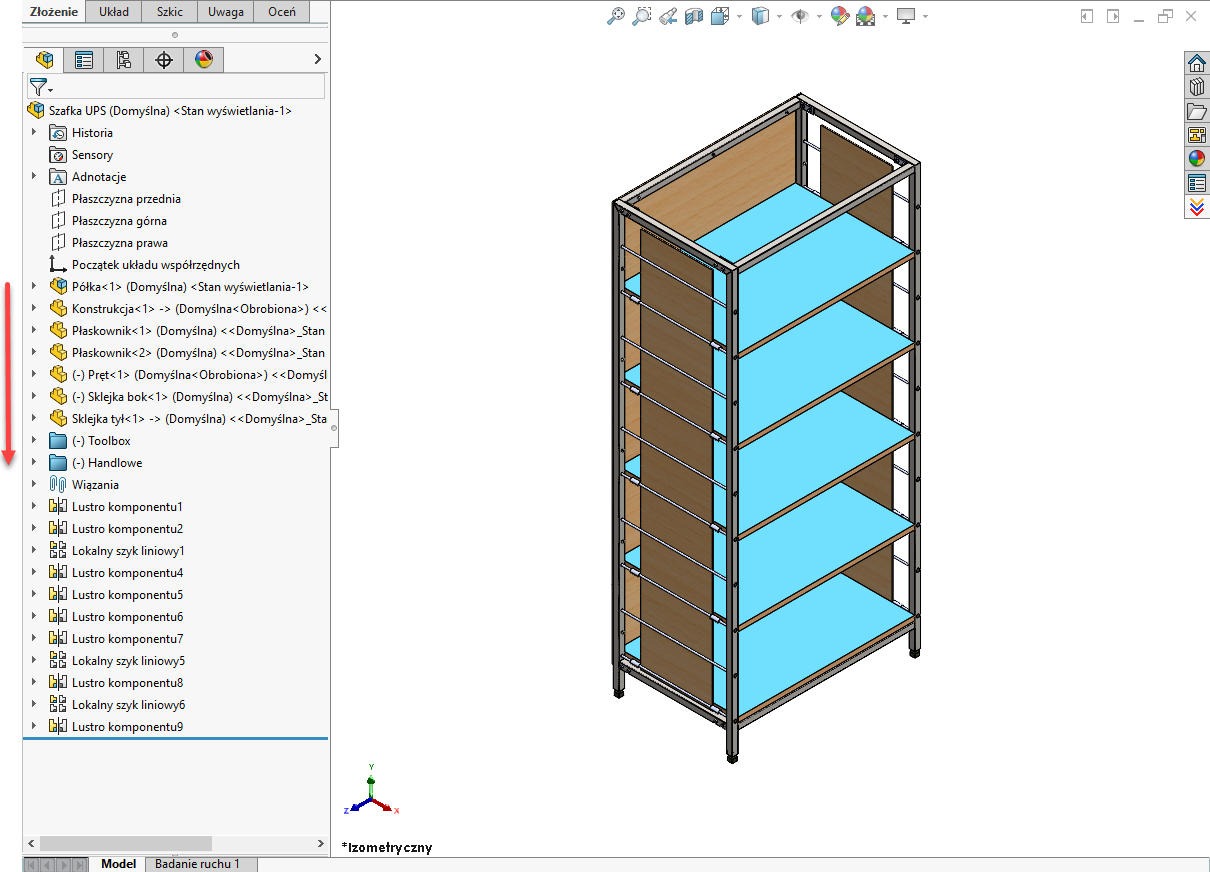Open Apply Scene dropdown arrow

(x=885, y=17)
